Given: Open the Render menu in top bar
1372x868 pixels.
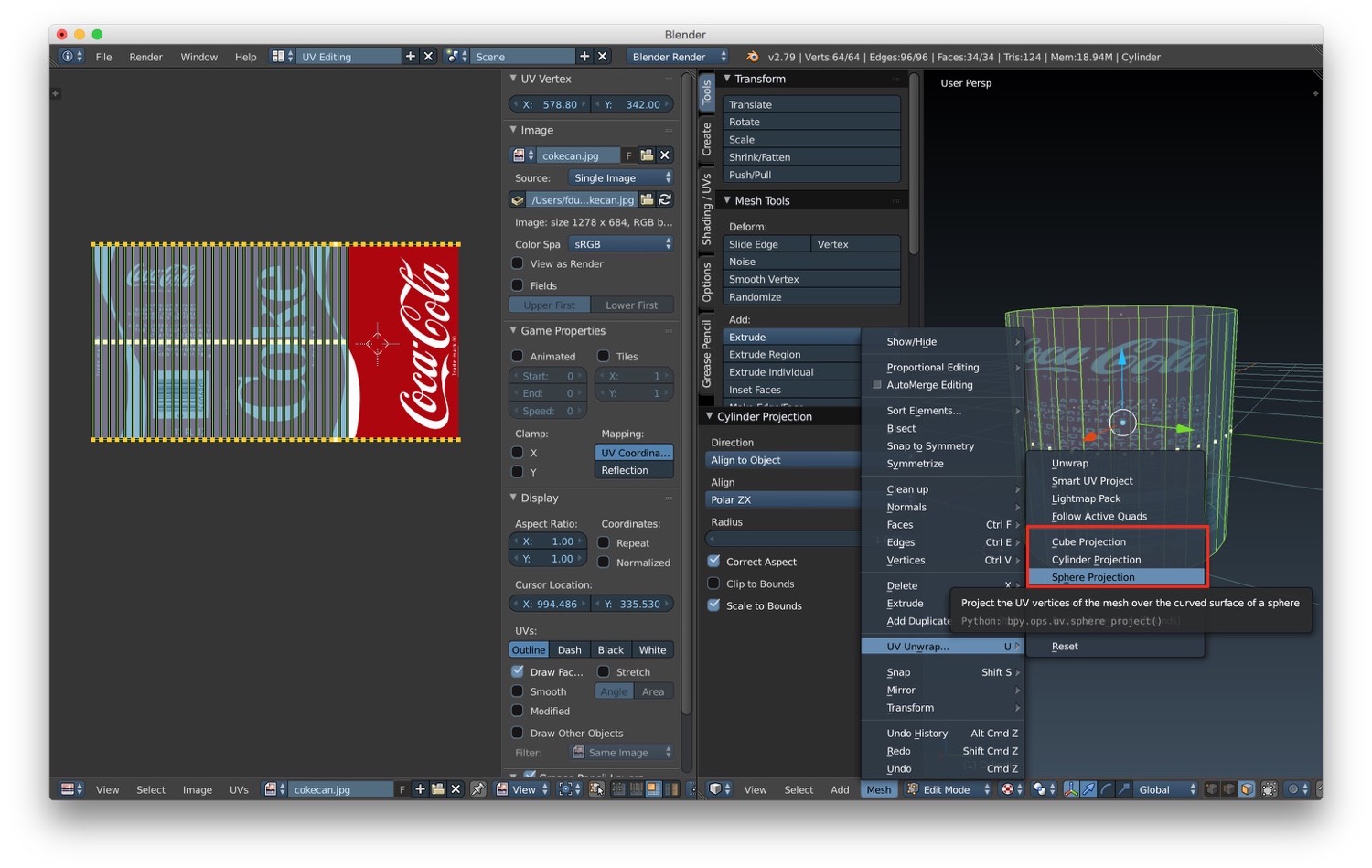Looking at the screenshot, I should 145,57.
